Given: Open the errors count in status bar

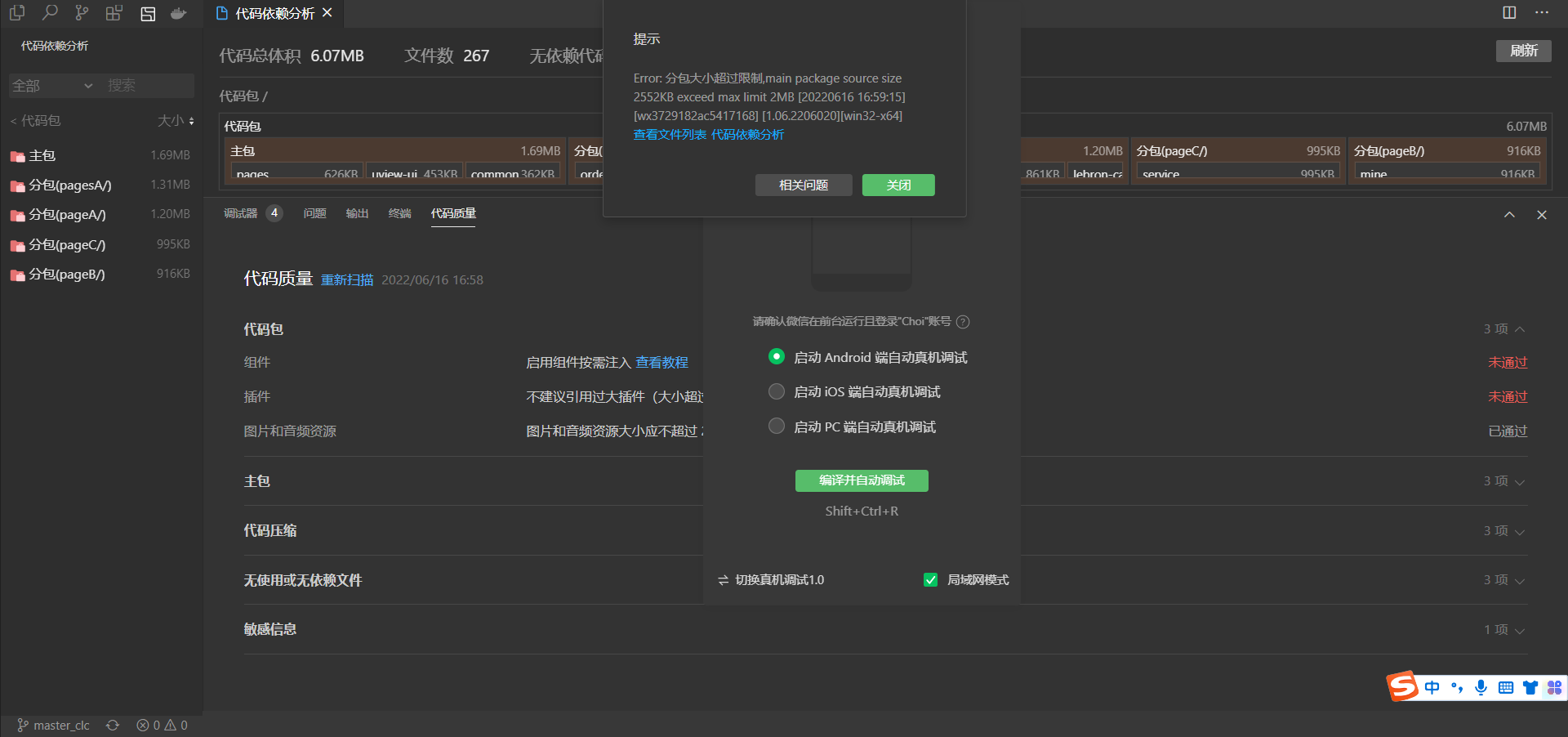Looking at the screenshot, I should pyautogui.click(x=148, y=726).
